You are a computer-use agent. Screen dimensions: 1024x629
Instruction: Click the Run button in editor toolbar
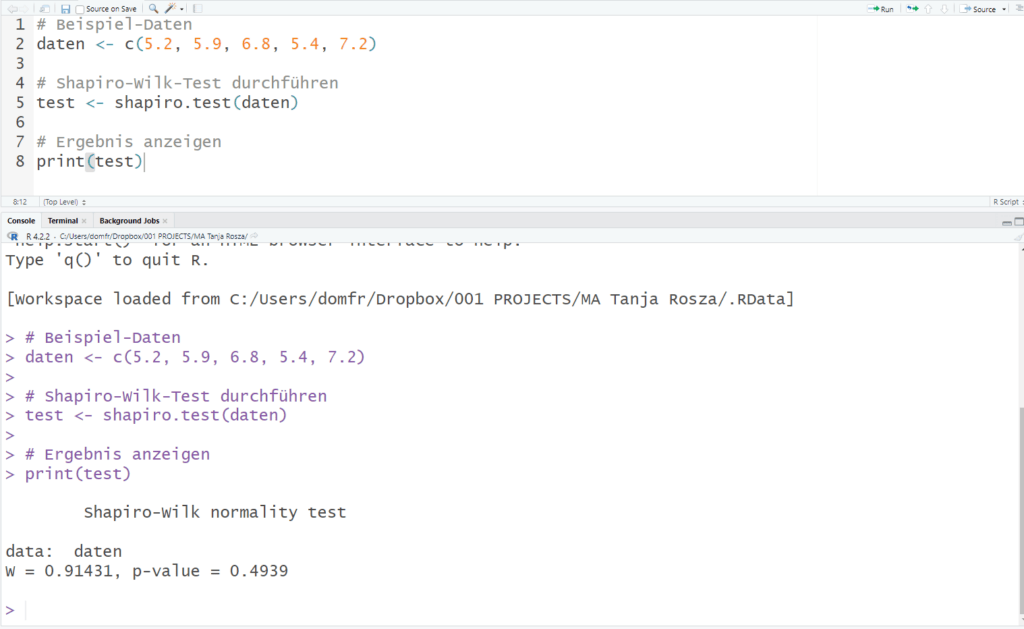tap(881, 9)
